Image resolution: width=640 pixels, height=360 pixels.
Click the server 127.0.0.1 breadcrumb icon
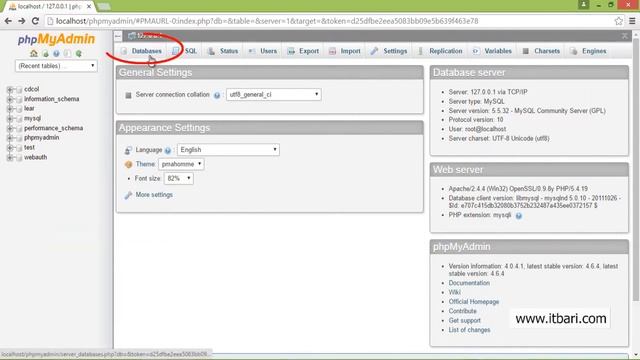click(x=131, y=36)
